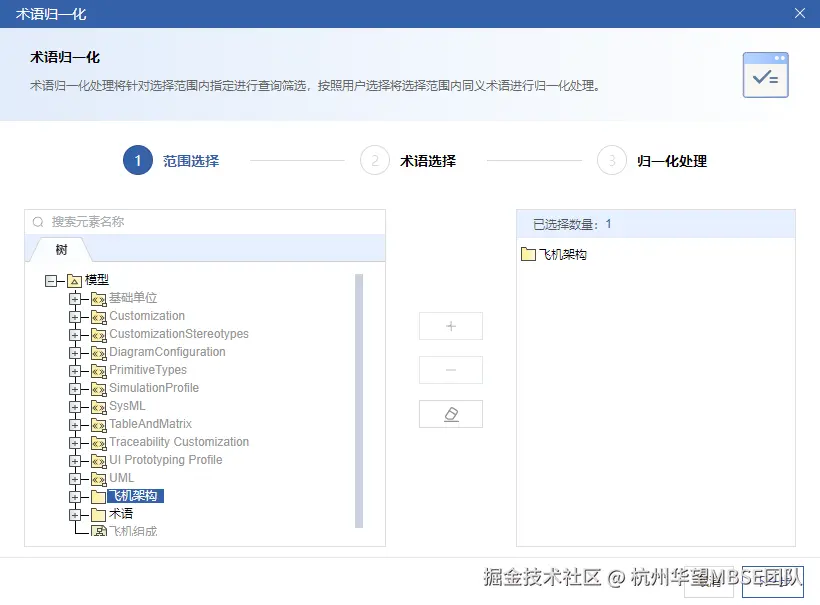Click the Traceability Customization package icon

(98, 443)
